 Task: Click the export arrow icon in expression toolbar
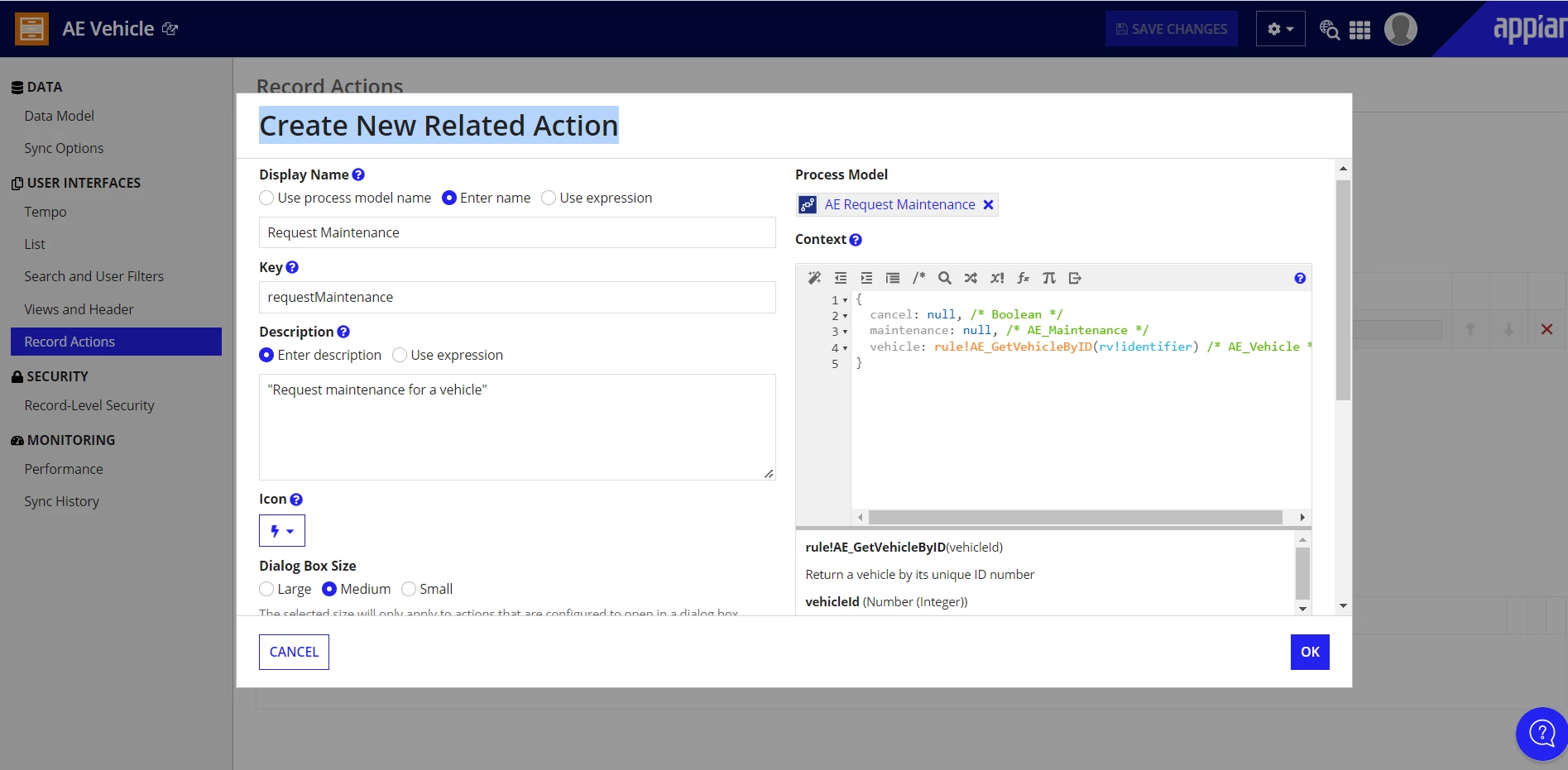coord(1075,278)
